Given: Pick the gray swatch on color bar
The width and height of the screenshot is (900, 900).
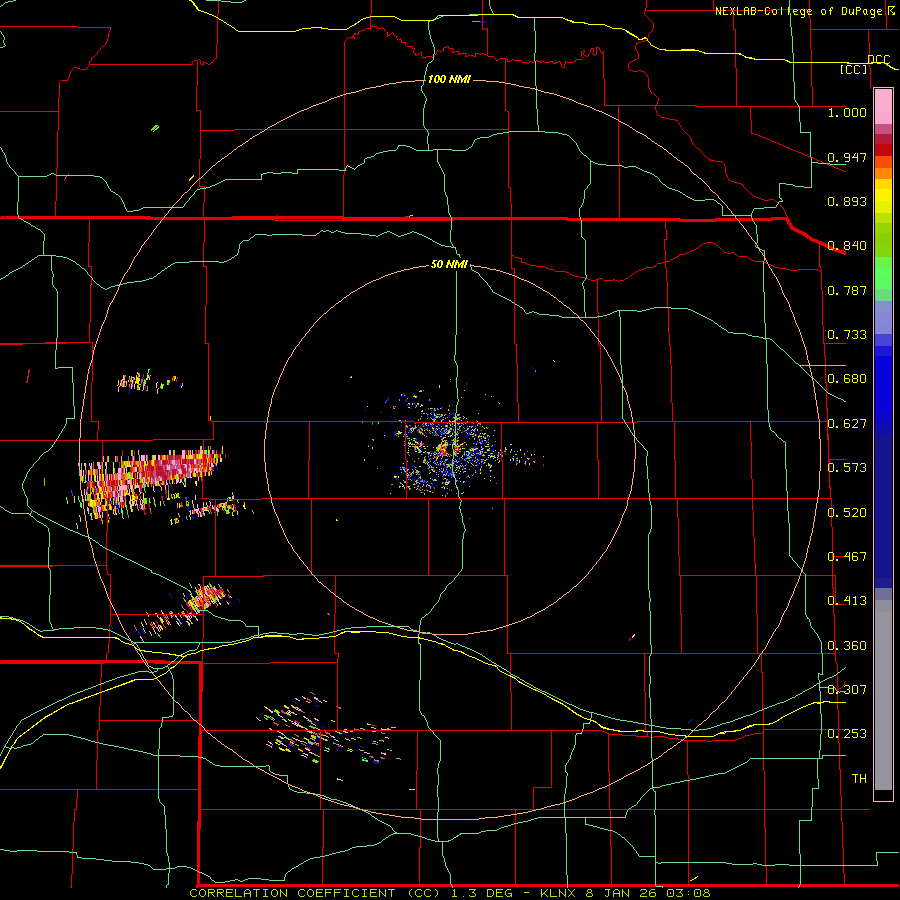Looking at the screenshot, I should (883, 695).
